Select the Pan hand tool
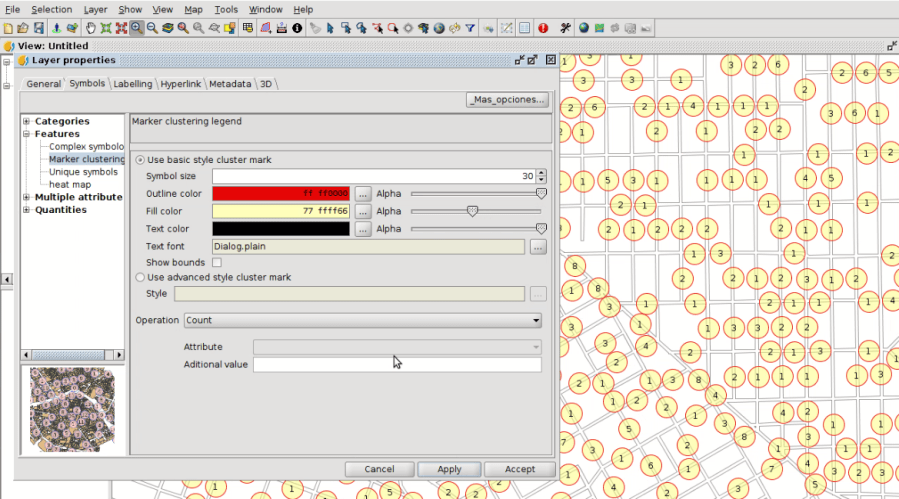 (90, 28)
